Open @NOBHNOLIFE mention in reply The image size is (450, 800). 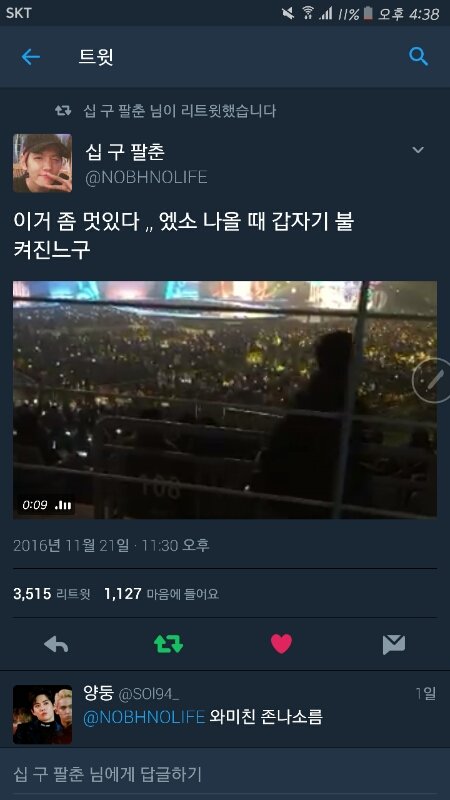click(x=144, y=717)
